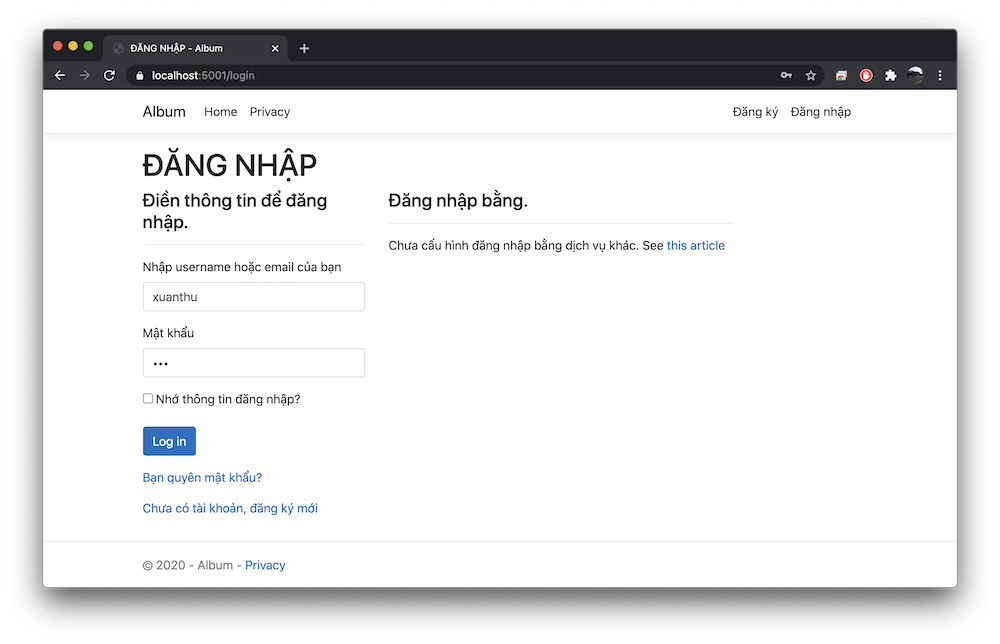
Task: Open the profile avatar menu
Action: 915,75
